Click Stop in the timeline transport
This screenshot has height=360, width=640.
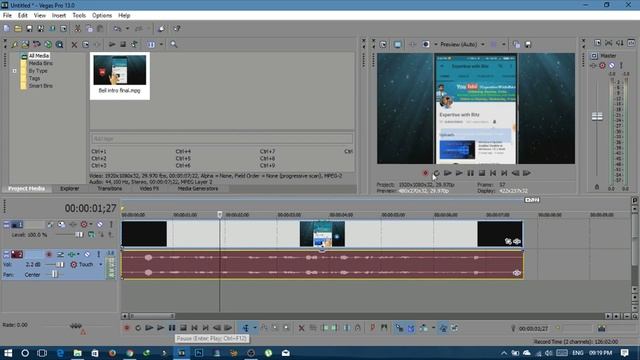pyautogui.click(x=183, y=328)
